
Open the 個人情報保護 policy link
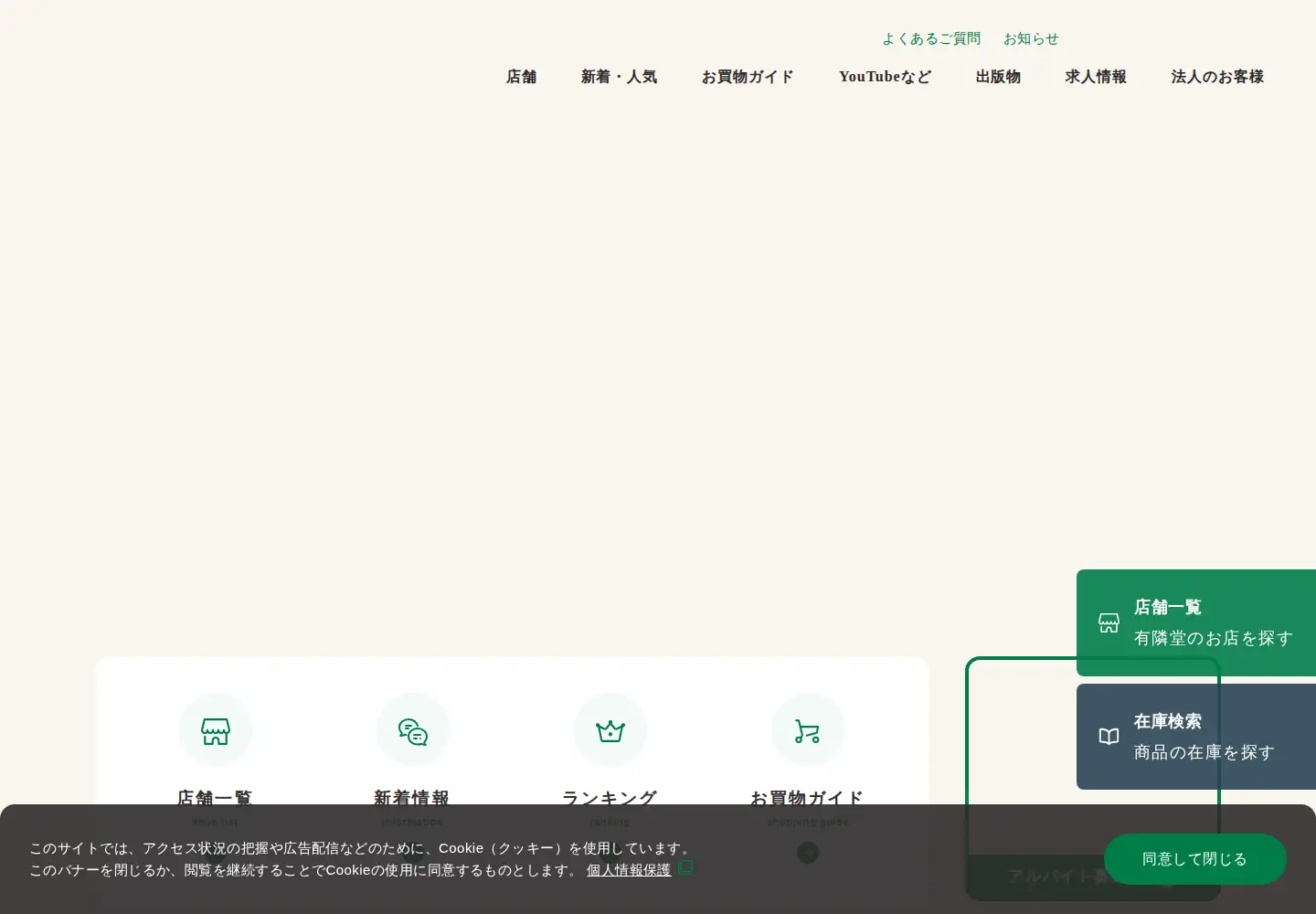[x=629, y=870]
